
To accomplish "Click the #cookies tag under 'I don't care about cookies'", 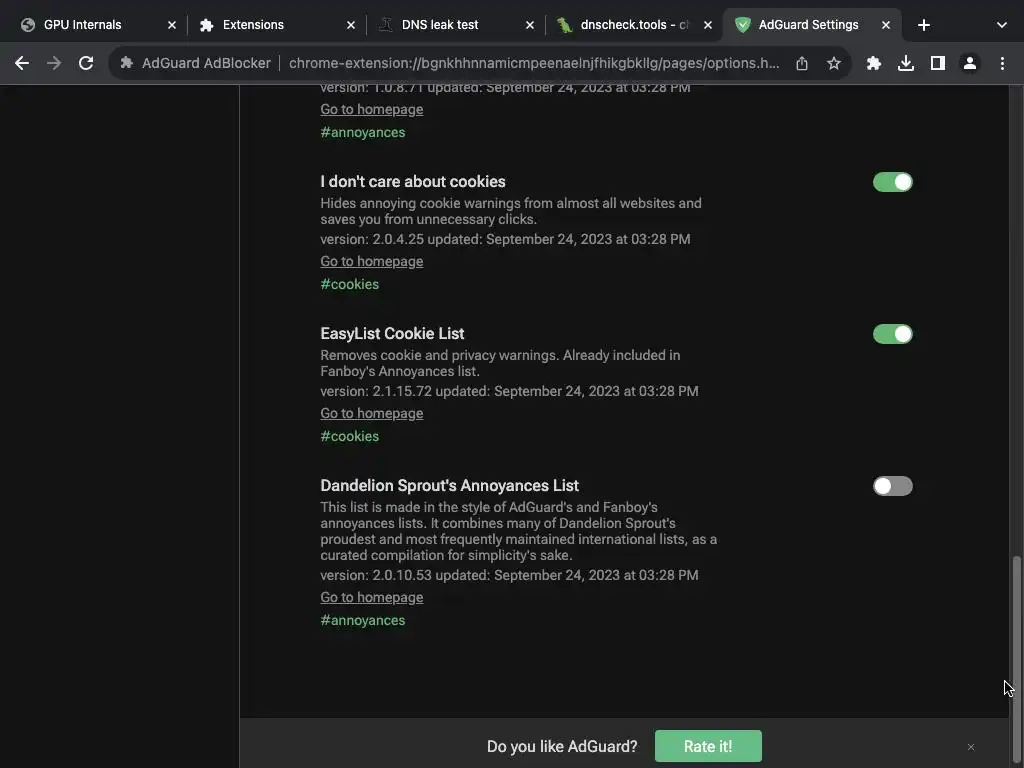I will 349,284.
